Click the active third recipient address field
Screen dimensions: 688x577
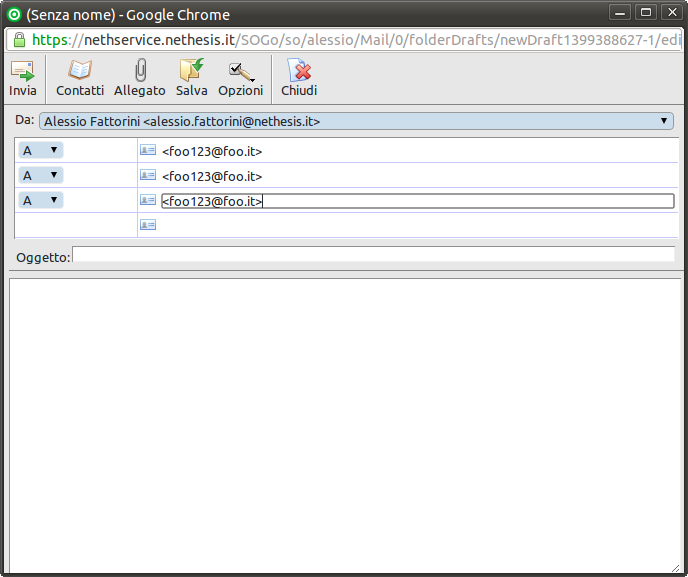click(x=417, y=201)
